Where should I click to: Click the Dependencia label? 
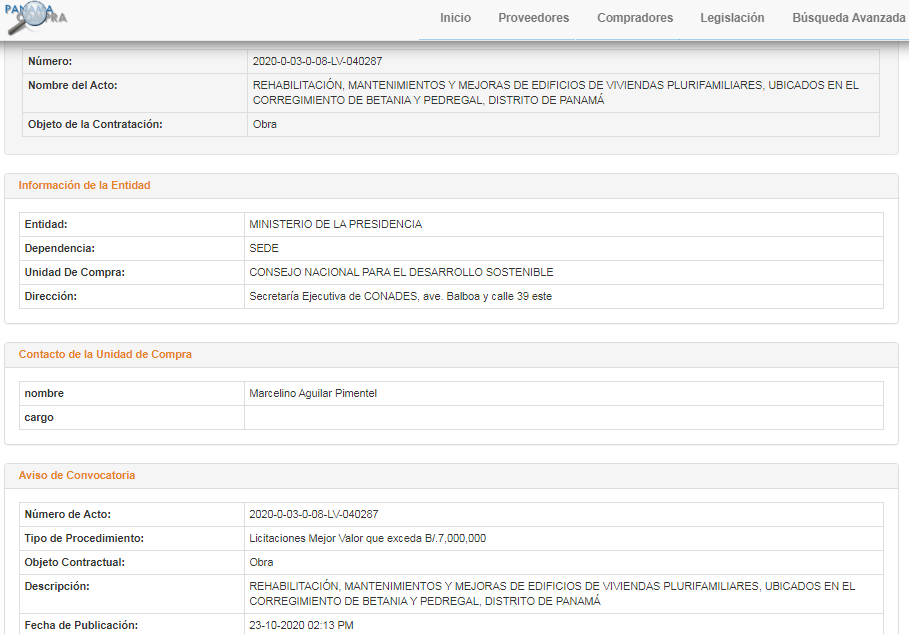pos(60,249)
